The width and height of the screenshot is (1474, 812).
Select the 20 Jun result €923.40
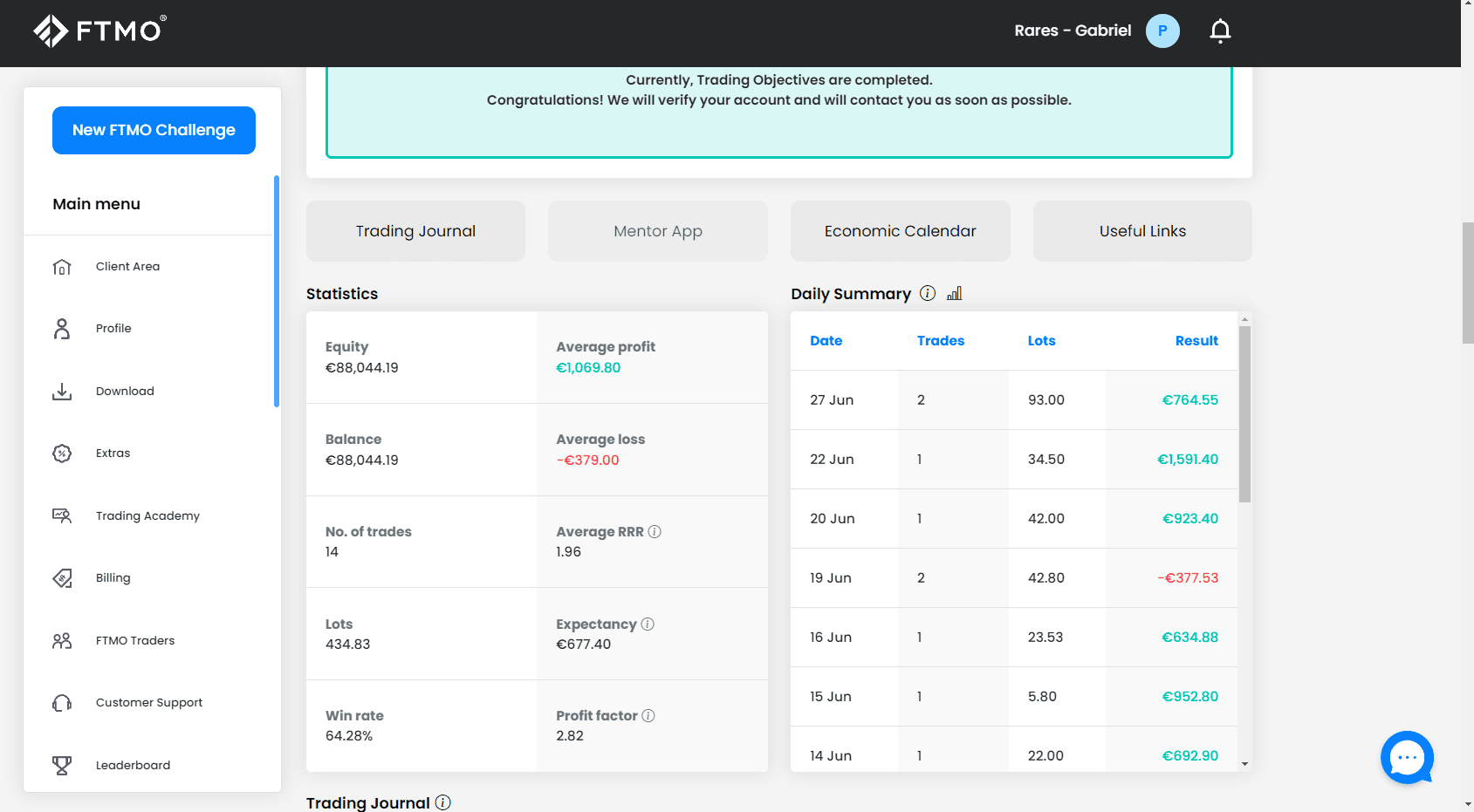click(1190, 519)
